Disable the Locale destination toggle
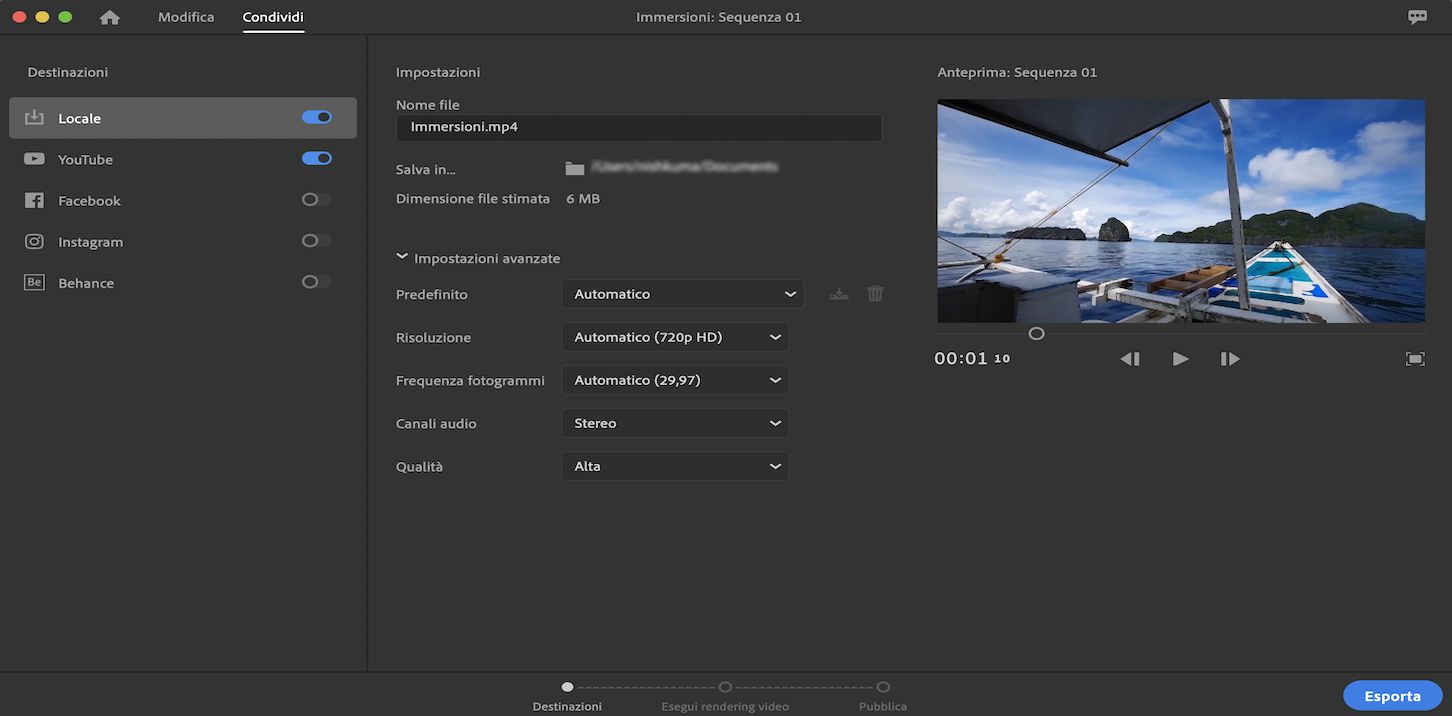Image resolution: width=1452 pixels, height=716 pixels. pos(317,117)
